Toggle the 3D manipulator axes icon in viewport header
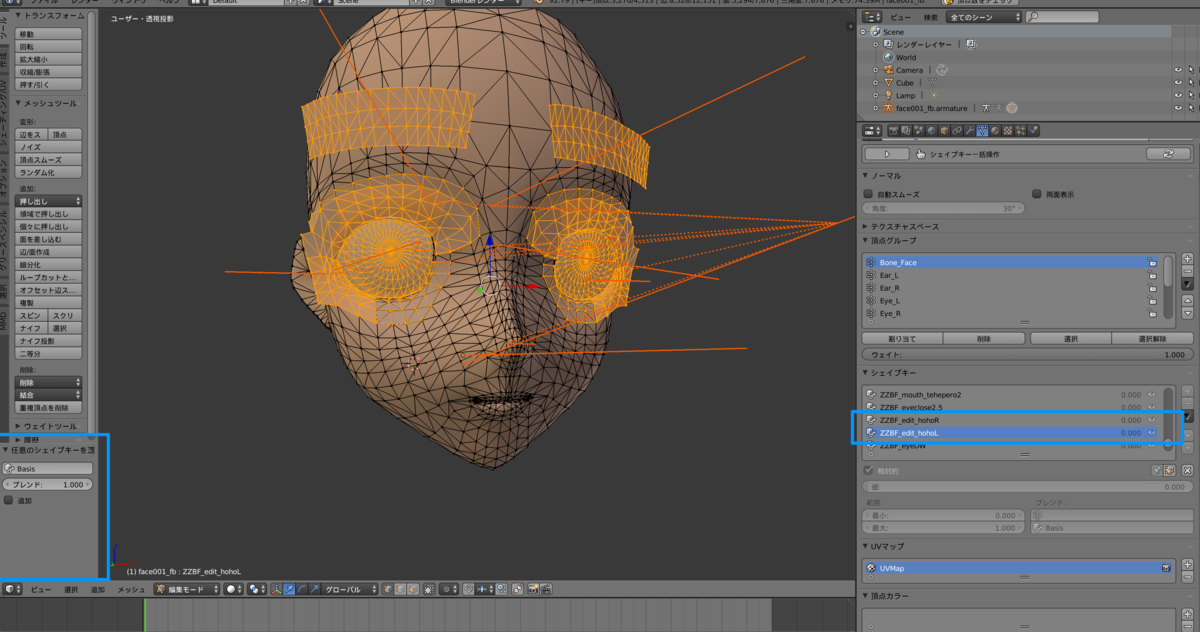Viewport: 1200px width, 632px height. (275, 590)
